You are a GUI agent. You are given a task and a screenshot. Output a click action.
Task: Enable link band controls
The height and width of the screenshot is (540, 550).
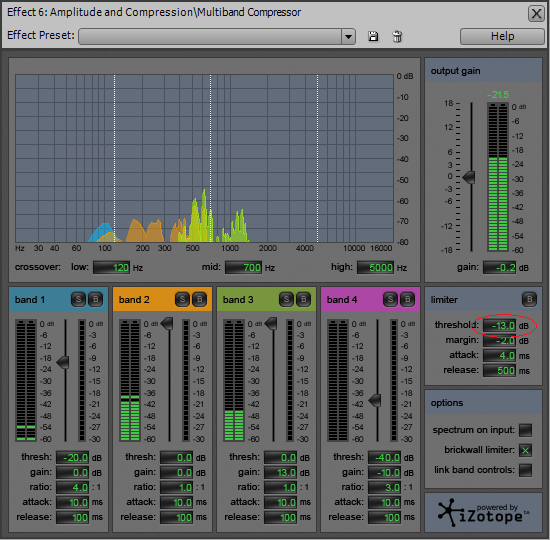pyautogui.click(x=525, y=470)
